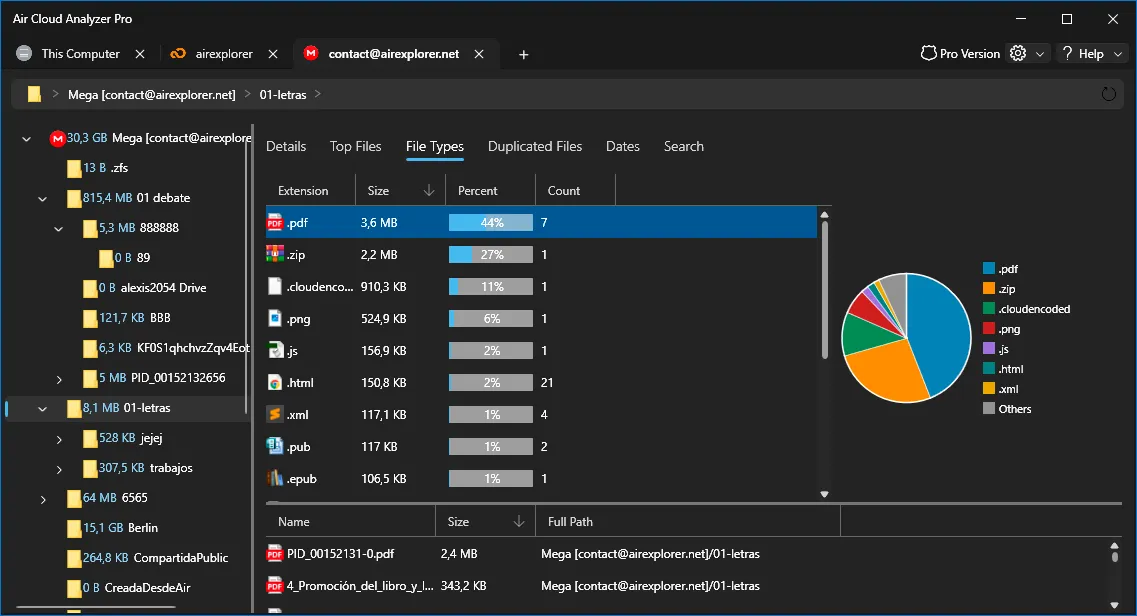
Task: Expand the trabajos folder
Action: coord(59,469)
